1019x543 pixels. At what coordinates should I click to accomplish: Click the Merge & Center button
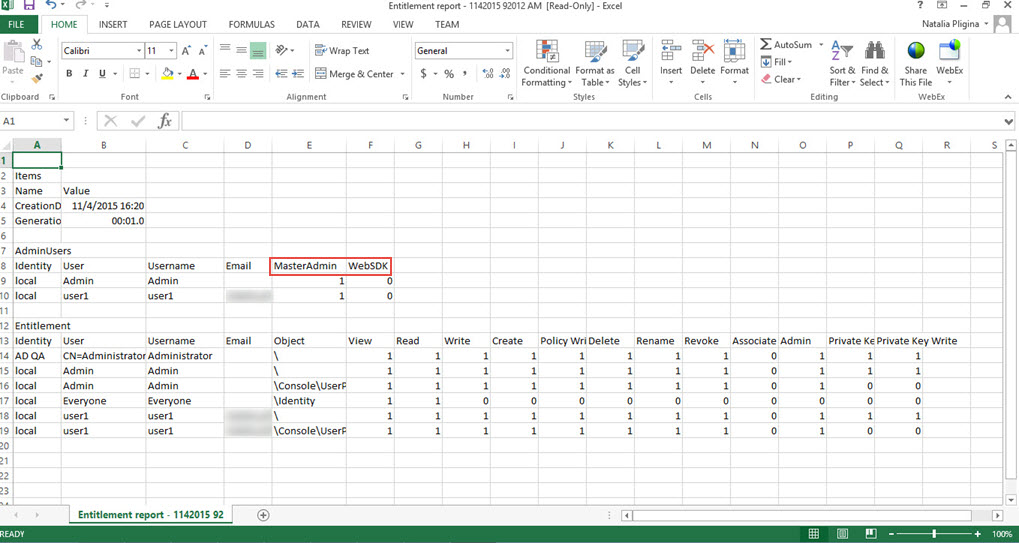[x=354, y=74]
